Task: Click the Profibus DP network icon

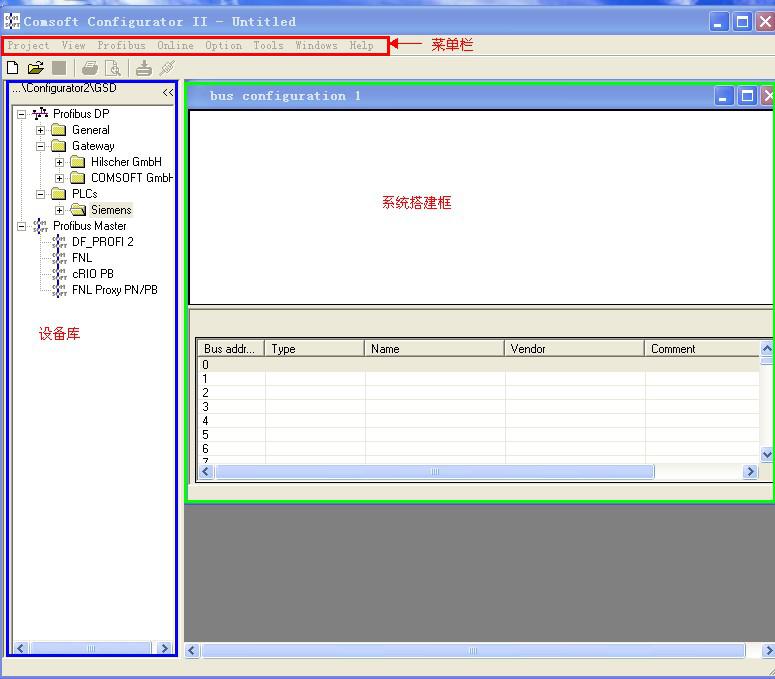Action: pos(40,114)
